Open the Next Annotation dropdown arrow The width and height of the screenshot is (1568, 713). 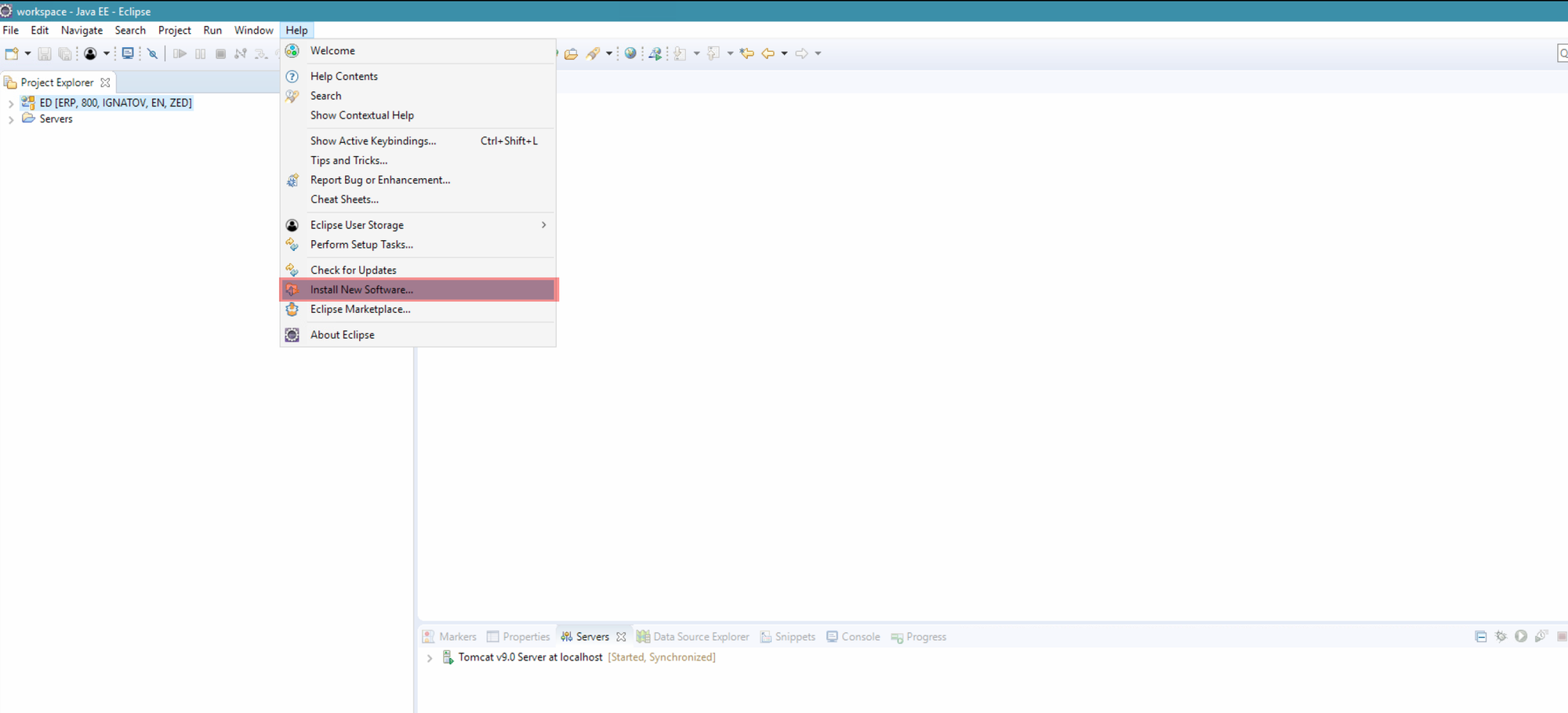point(696,53)
